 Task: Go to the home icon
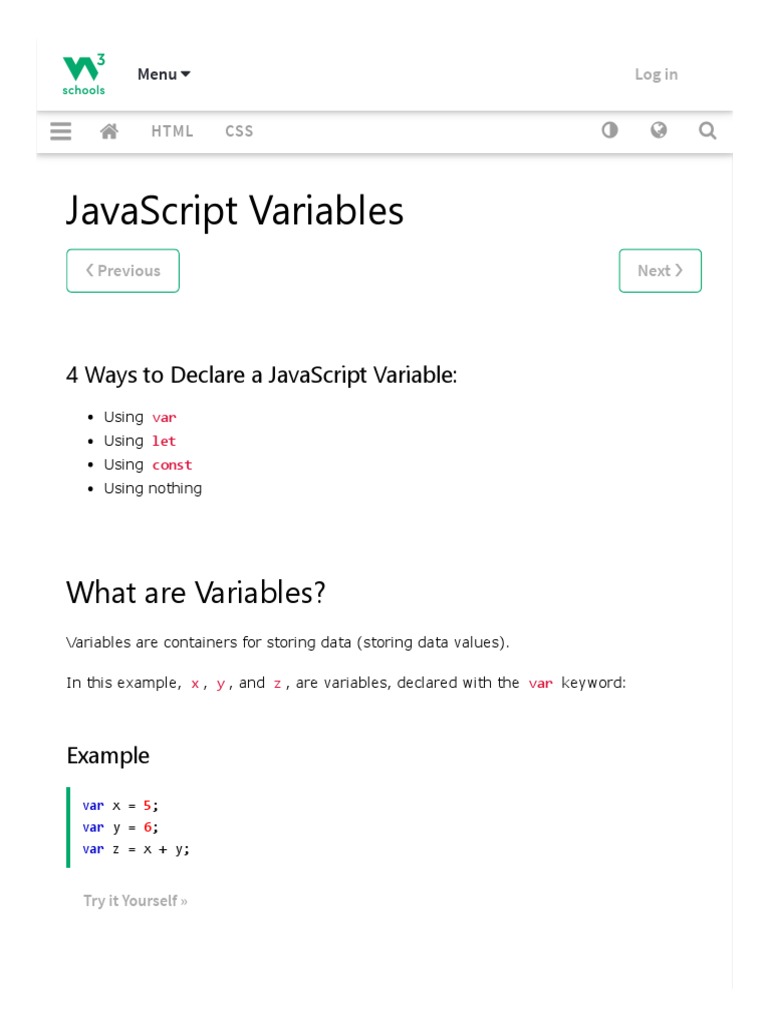110,131
